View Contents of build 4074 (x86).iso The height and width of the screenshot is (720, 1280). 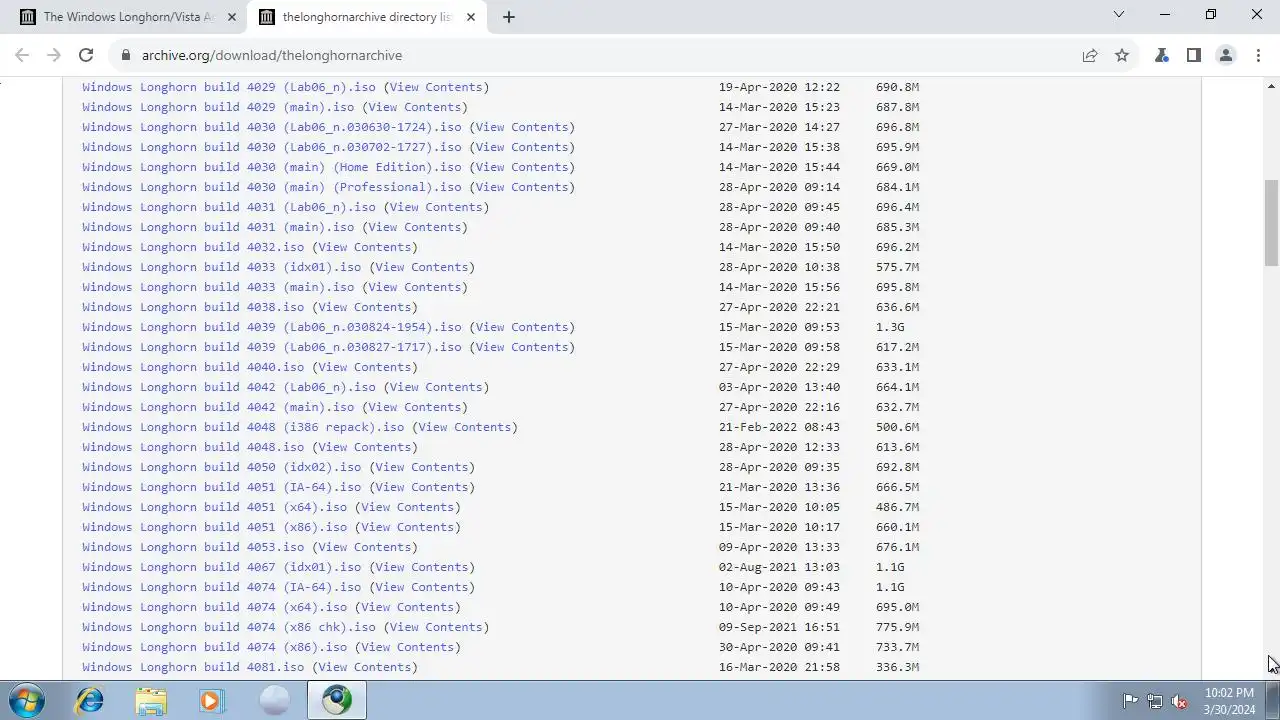coord(408,647)
